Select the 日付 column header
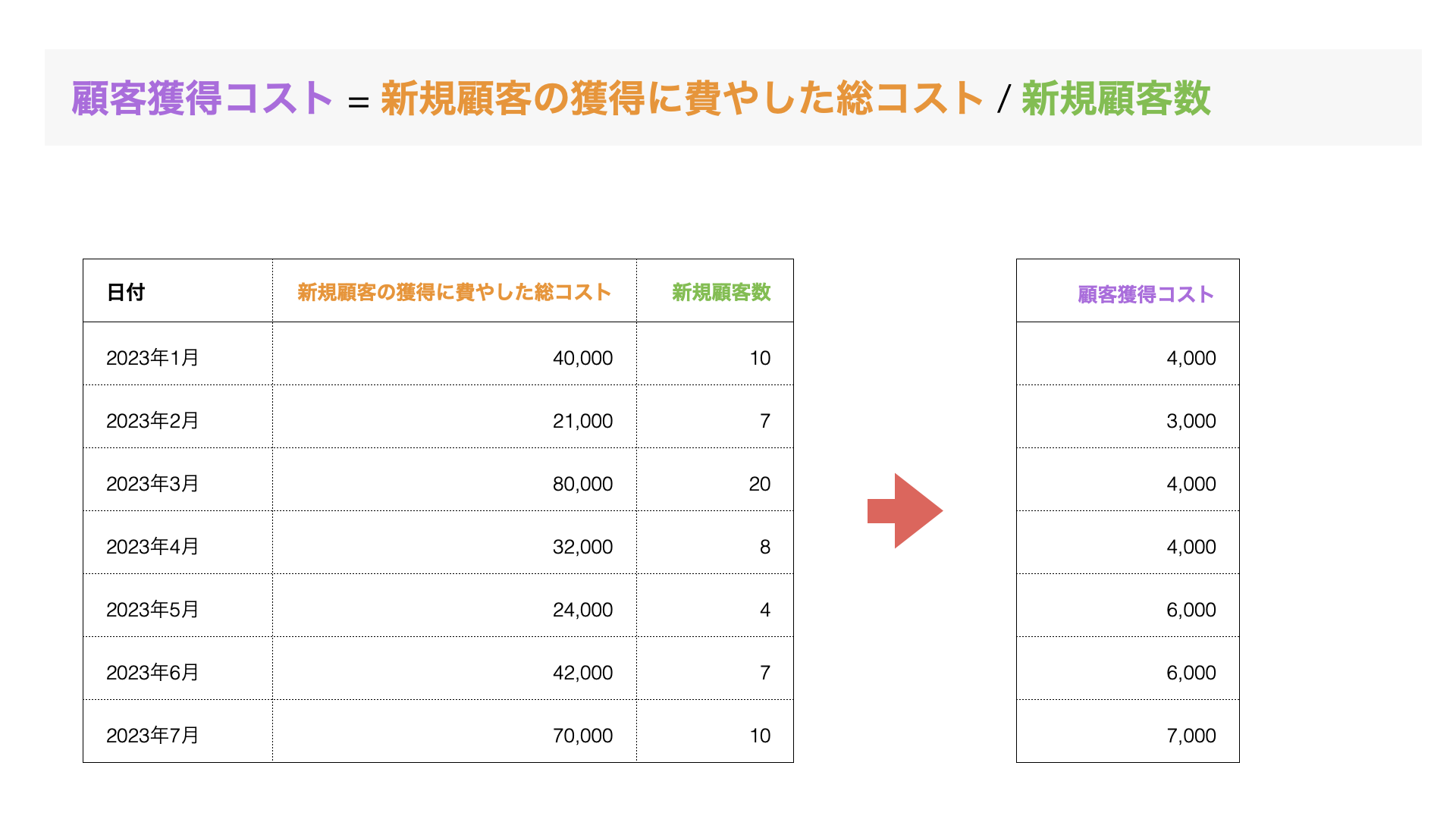 pos(126,292)
